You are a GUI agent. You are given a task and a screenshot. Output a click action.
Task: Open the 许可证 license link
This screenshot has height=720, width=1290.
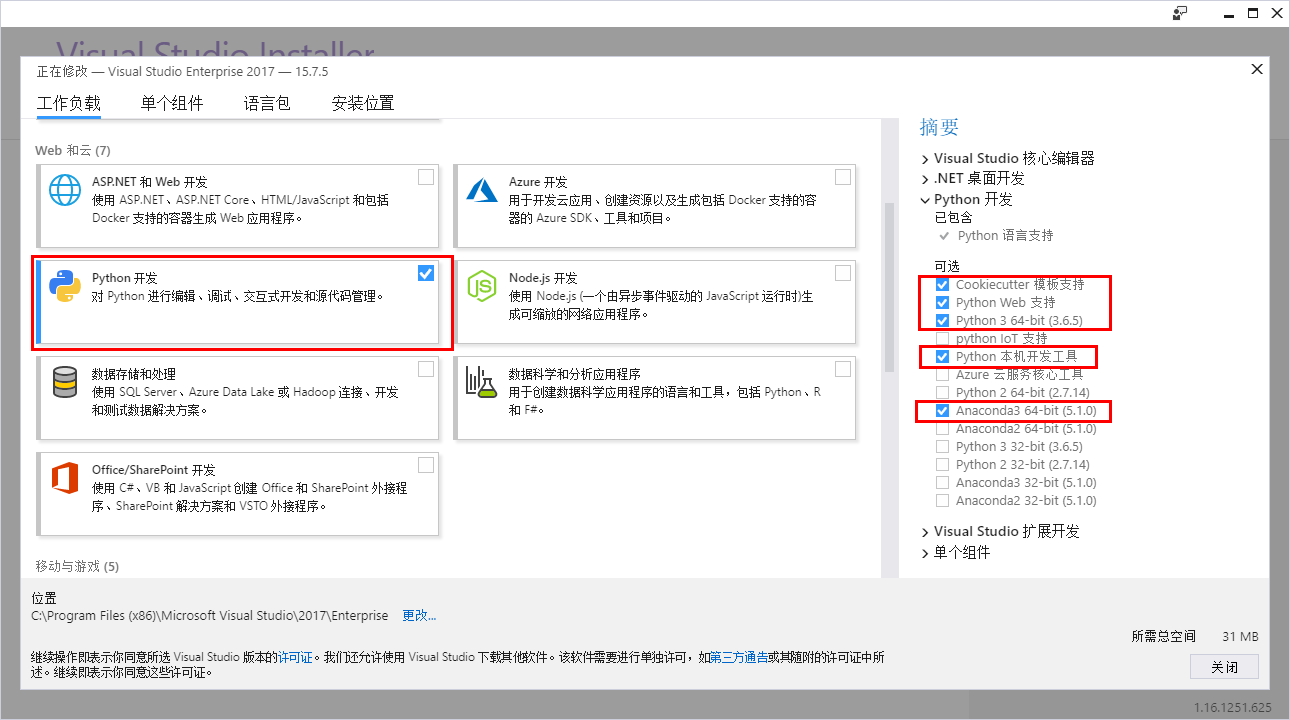[295, 657]
